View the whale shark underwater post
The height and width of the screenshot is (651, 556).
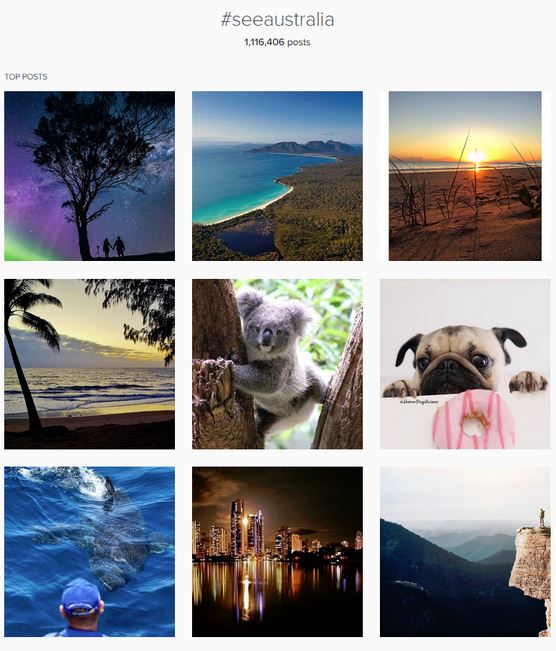click(89, 552)
